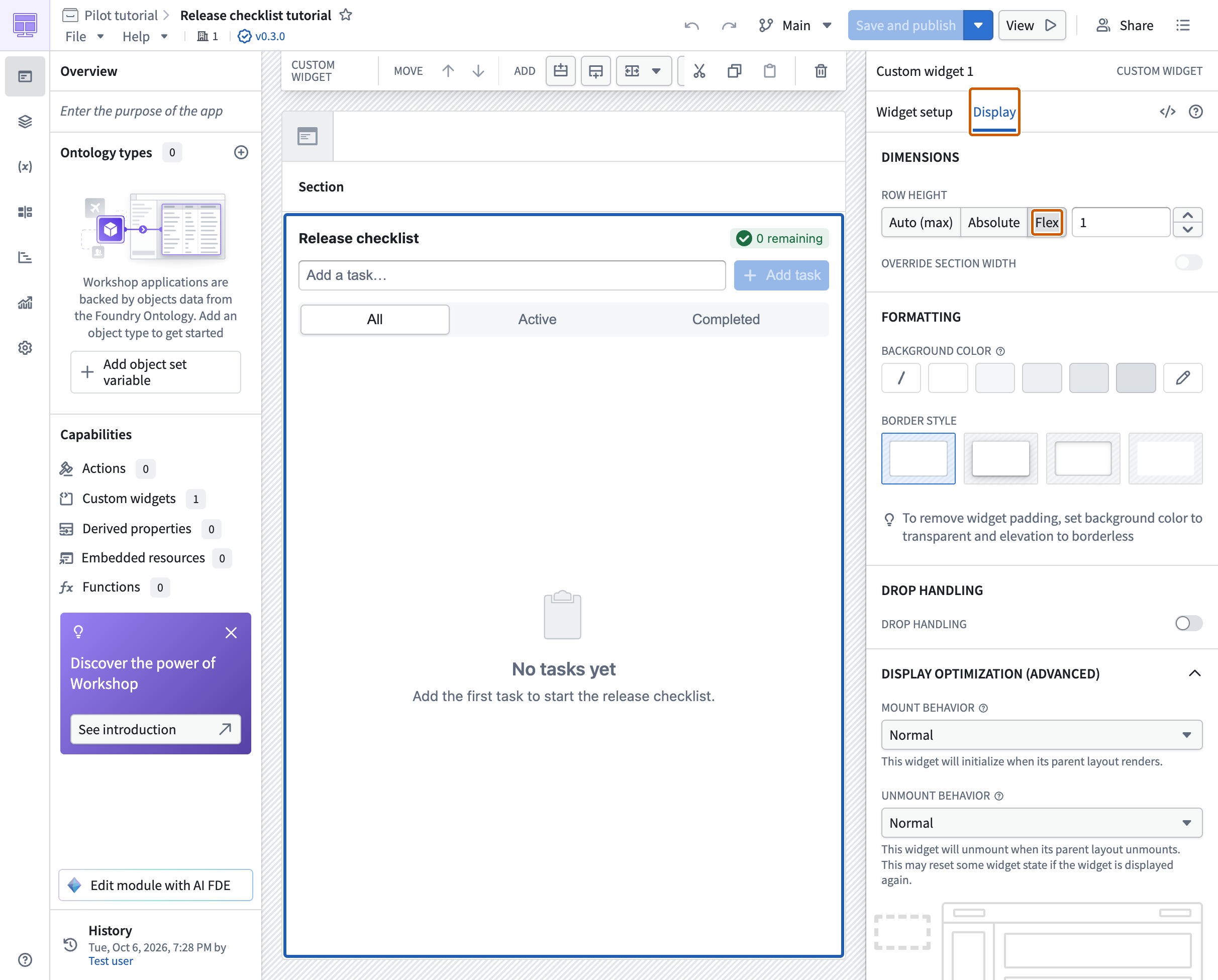Collapse Display Optimization (Advanced) section
Screen dimensions: 1218x980
(1194, 673)
